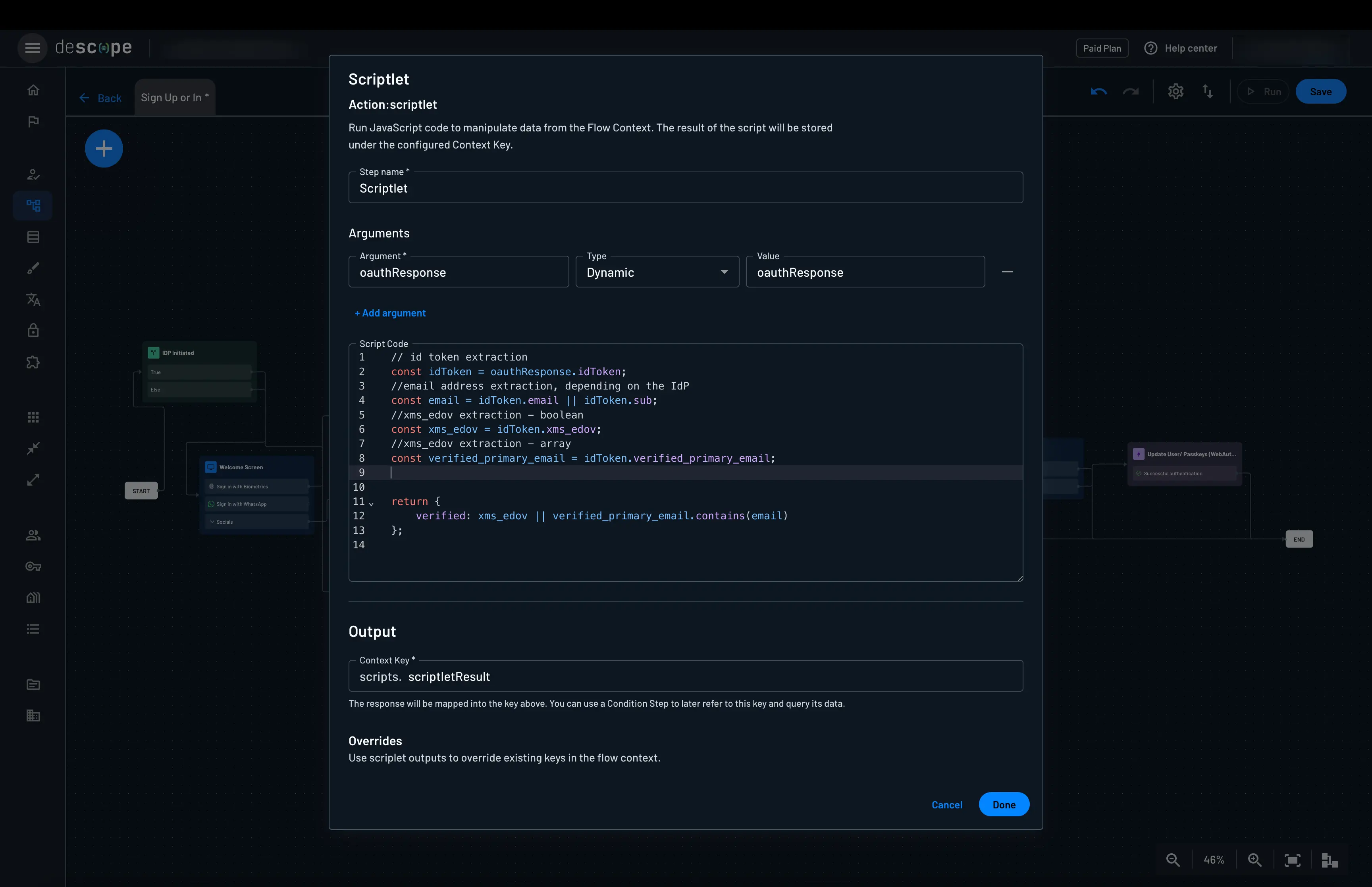
Task: Open the Access Keys sidebar icon
Action: coord(33,567)
